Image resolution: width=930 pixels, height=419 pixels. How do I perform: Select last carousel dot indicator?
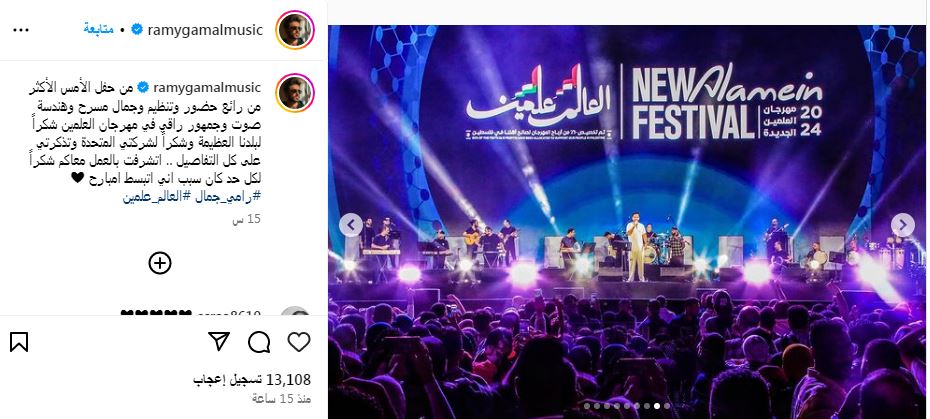coord(667,407)
